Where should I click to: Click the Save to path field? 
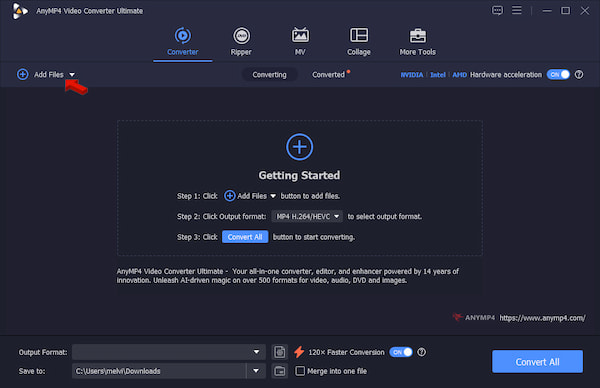coord(159,371)
